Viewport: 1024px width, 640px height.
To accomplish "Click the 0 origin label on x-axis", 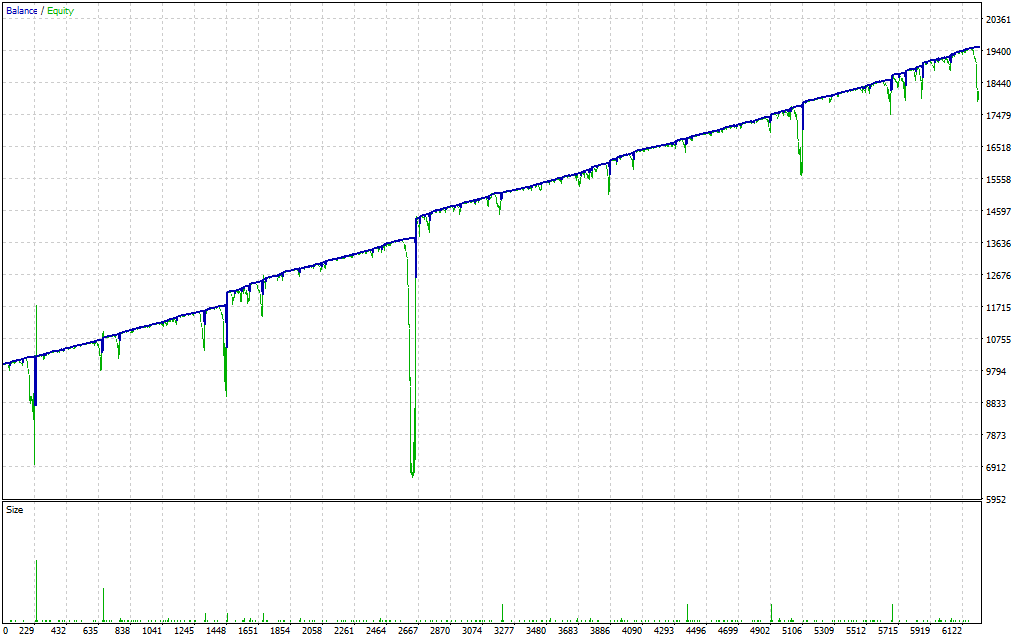I will pyautogui.click(x=6, y=631).
